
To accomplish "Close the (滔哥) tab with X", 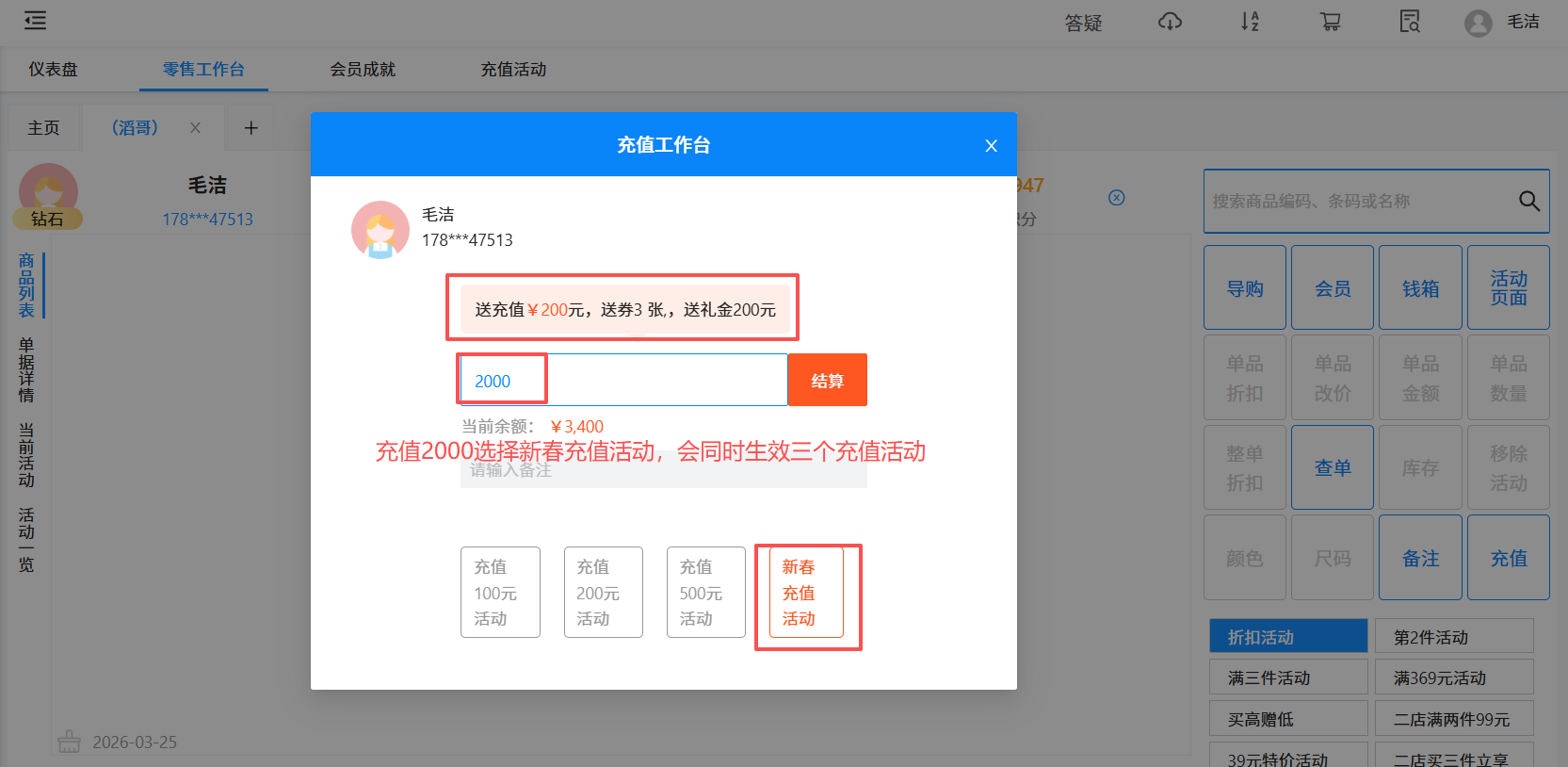I will click(195, 127).
